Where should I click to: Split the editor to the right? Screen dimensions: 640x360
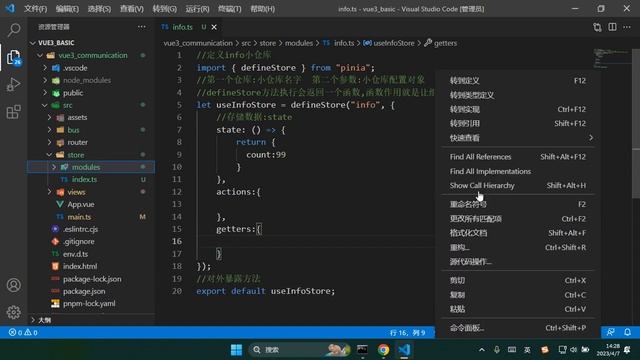click(612, 27)
